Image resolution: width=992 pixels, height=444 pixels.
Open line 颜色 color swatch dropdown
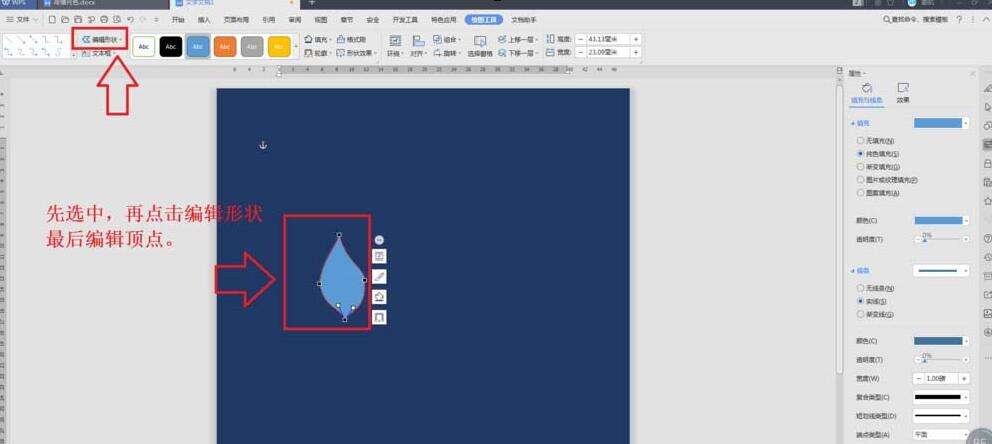point(941,341)
